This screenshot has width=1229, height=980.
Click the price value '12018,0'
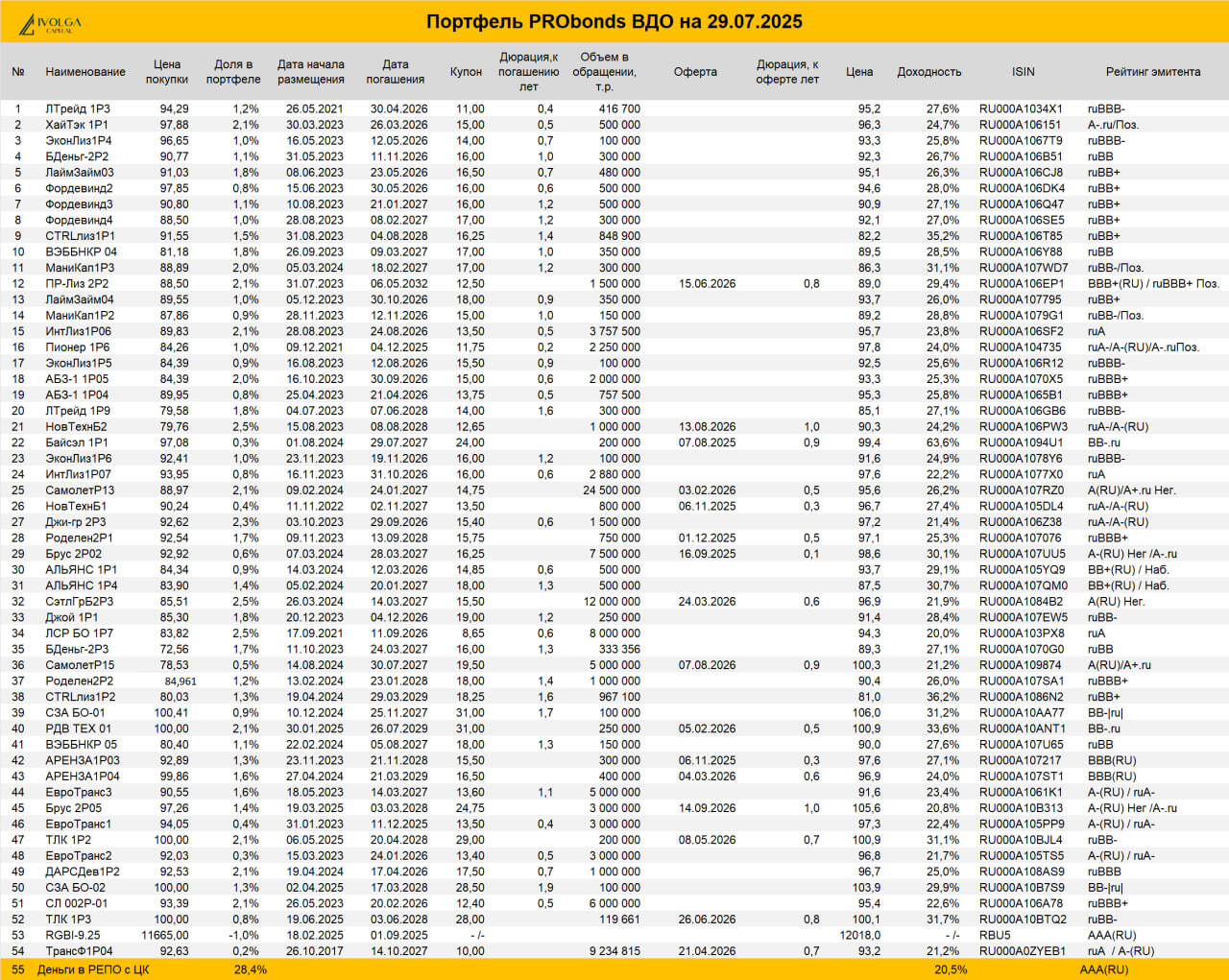point(859,935)
